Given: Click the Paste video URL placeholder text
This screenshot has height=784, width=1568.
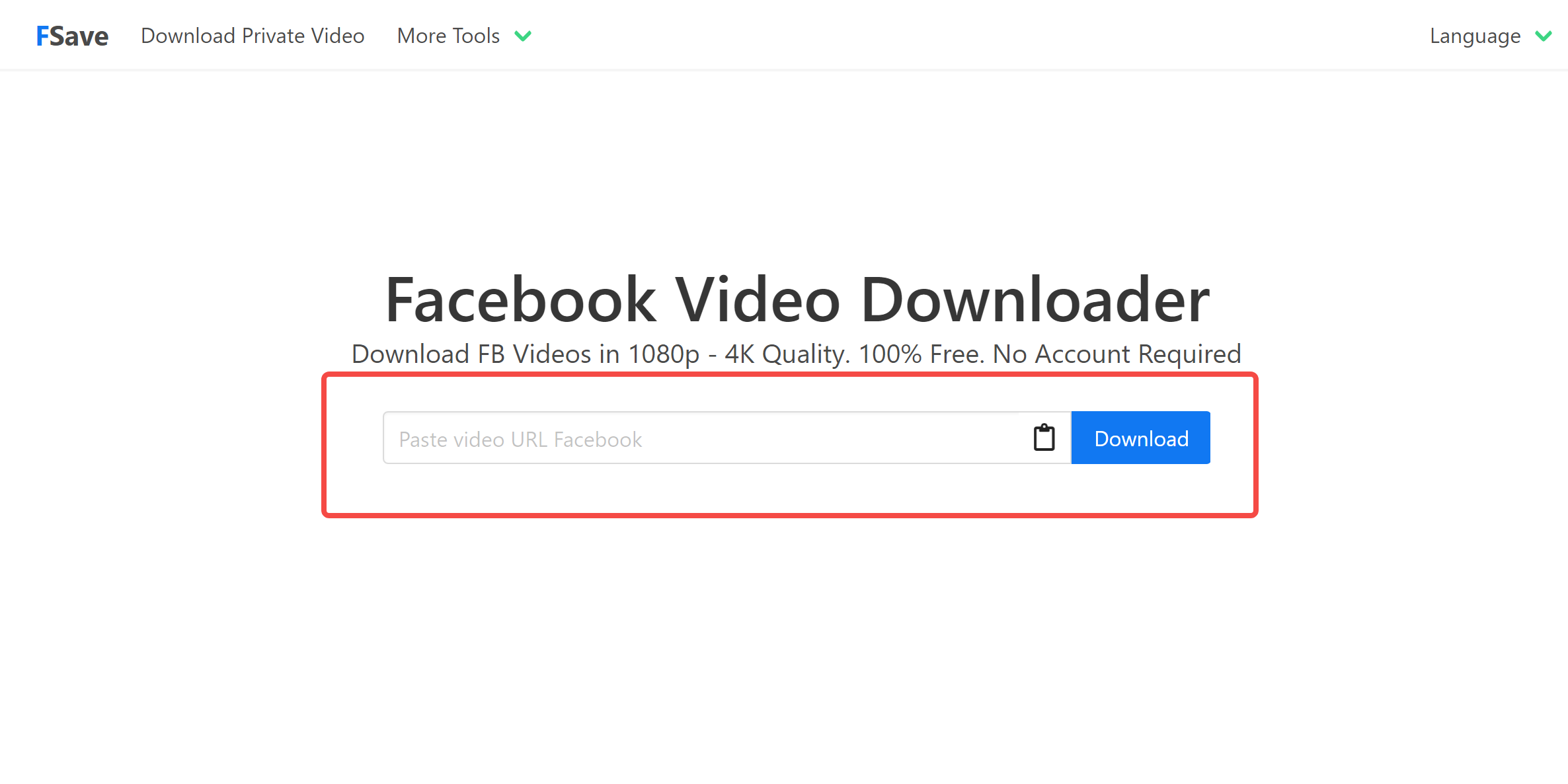Looking at the screenshot, I should 520,440.
